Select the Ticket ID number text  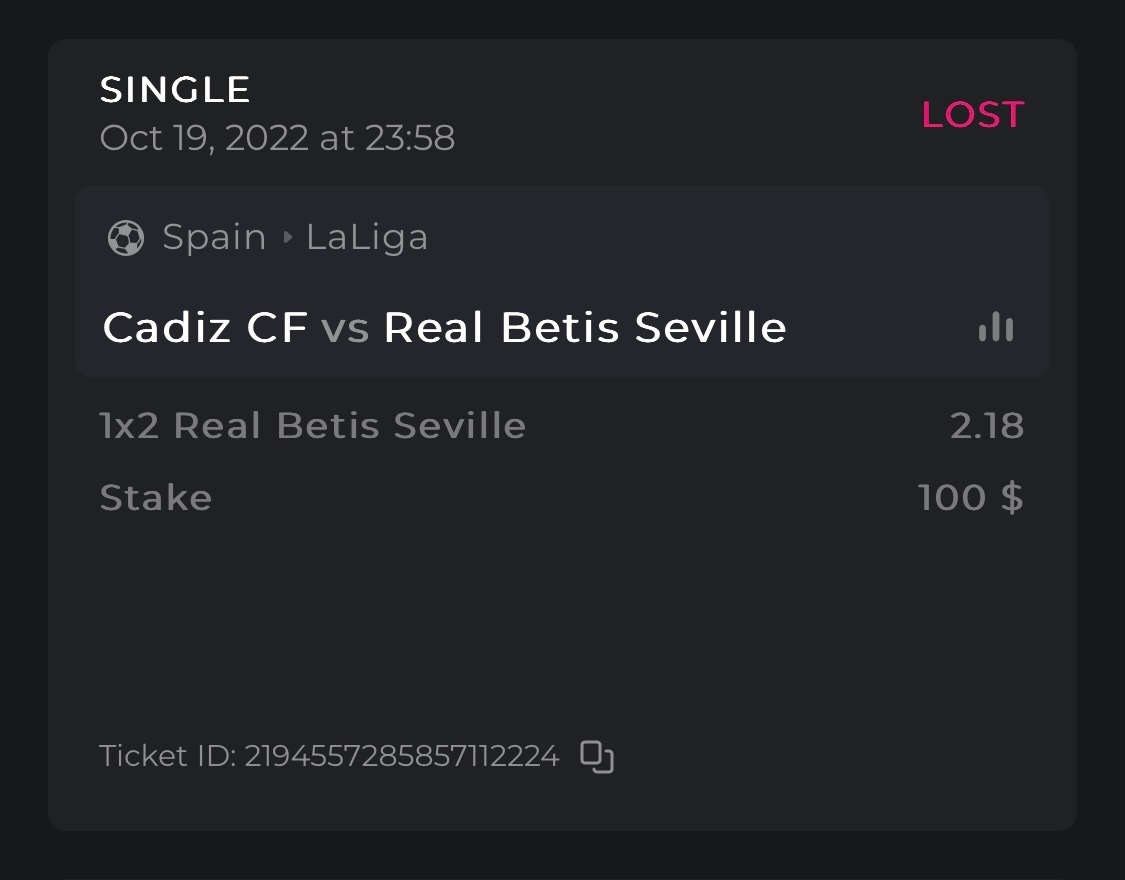tap(402, 756)
